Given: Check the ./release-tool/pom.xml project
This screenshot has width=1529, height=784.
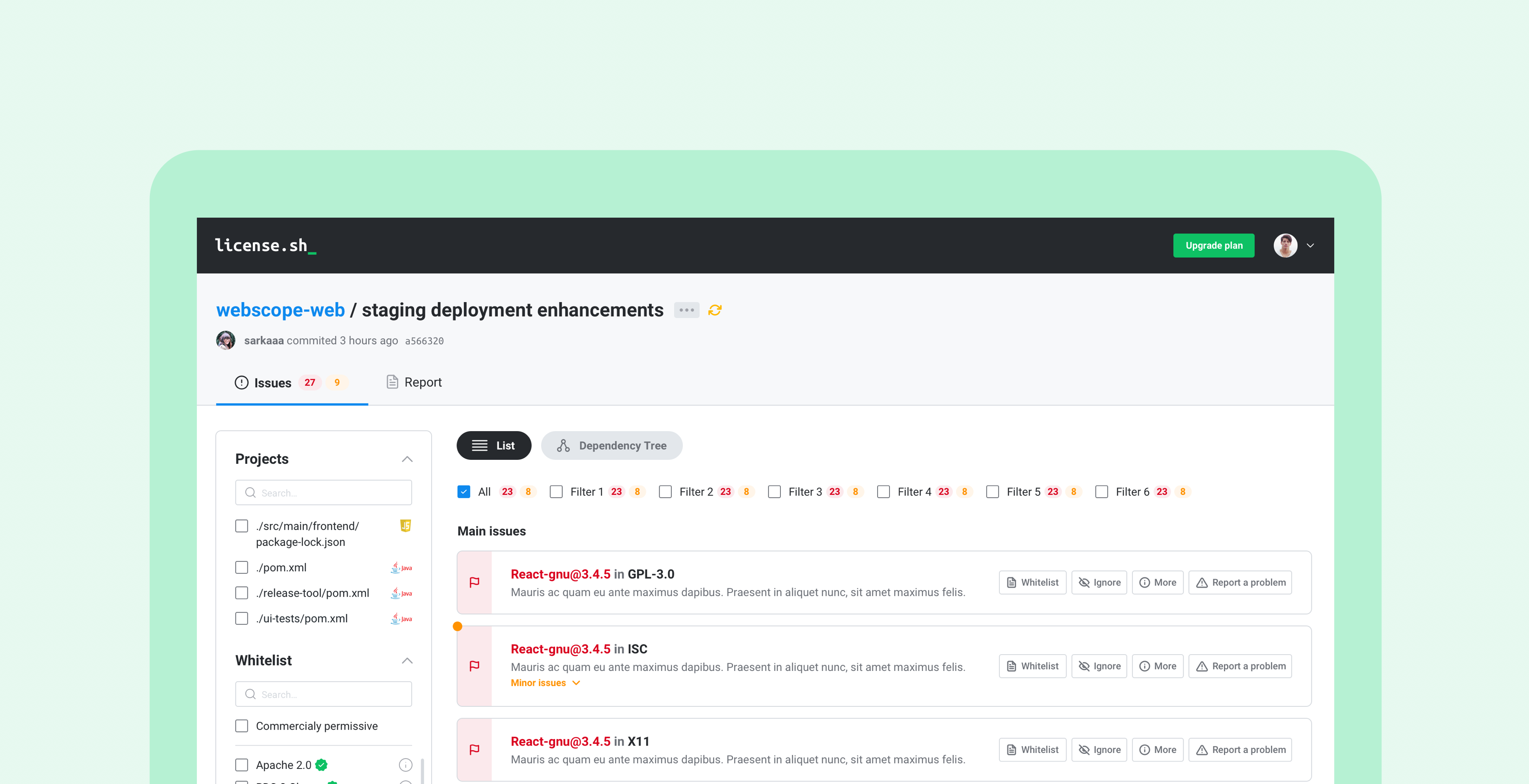Looking at the screenshot, I should (x=242, y=593).
